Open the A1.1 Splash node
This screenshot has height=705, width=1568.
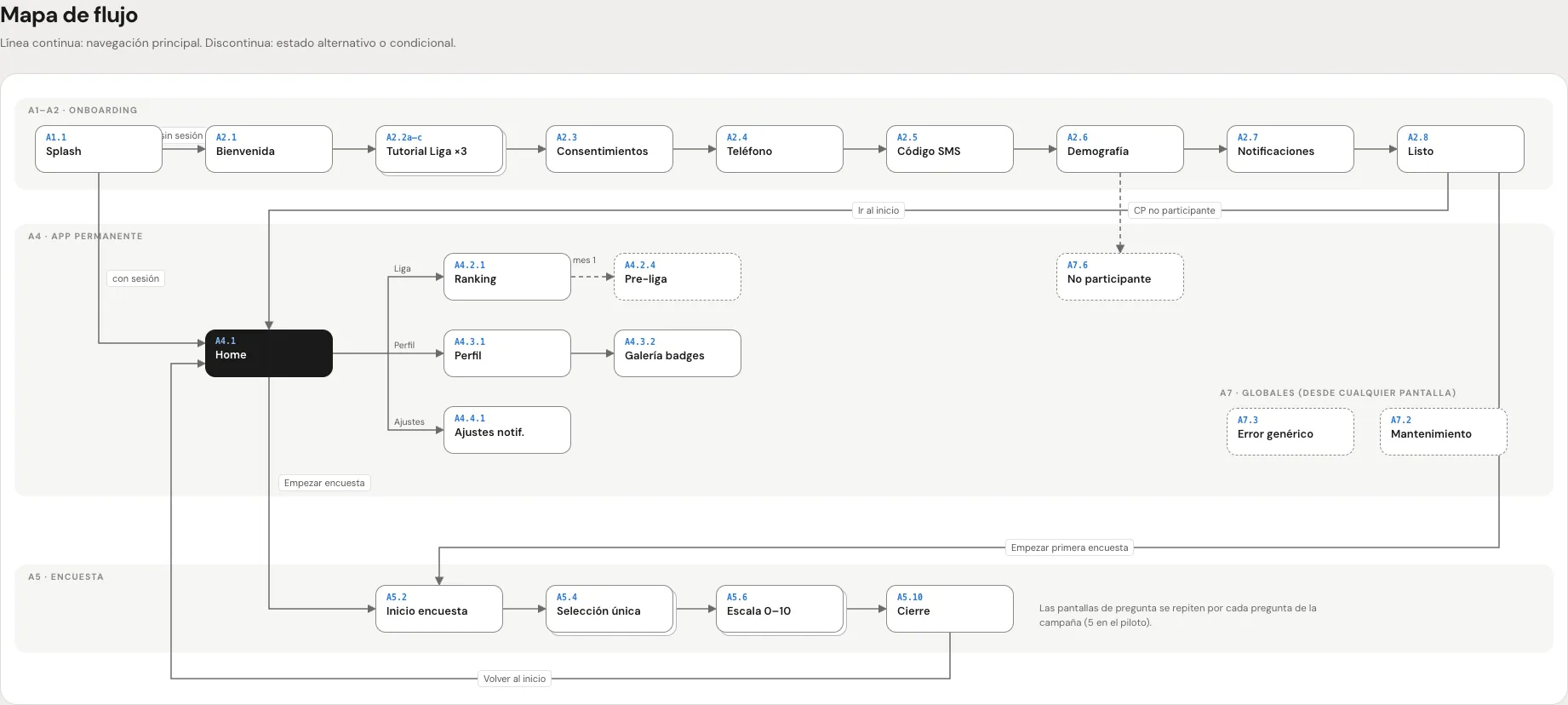pos(99,149)
